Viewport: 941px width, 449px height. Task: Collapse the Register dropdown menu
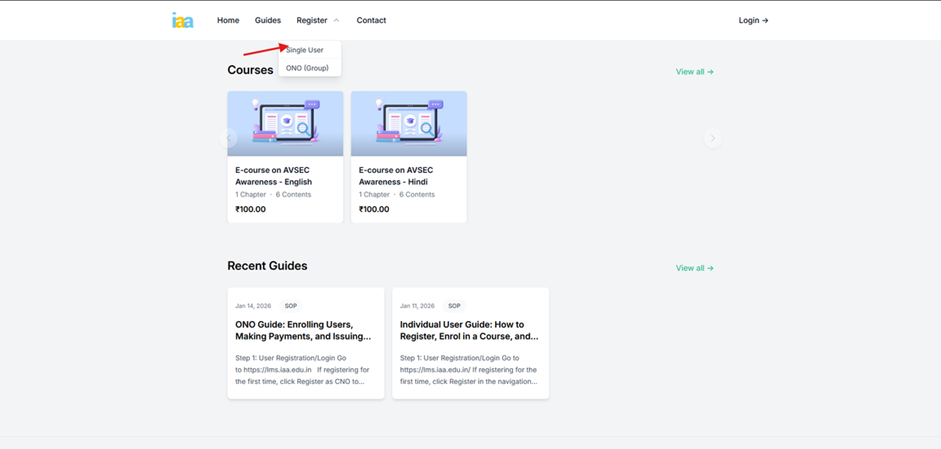(x=317, y=20)
